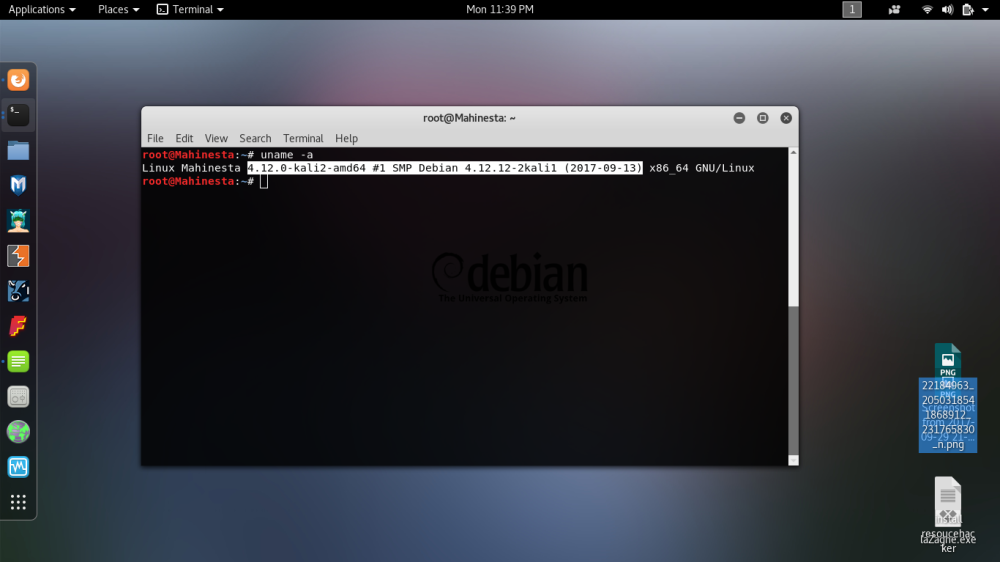This screenshot has width=1000, height=562.
Task: Open Metasploit from the dock
Action: coord(18,185)
